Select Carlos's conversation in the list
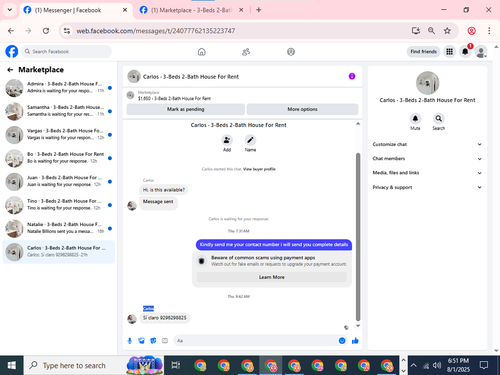The height and width of the screenshot is (375, 500). pos(59,252)
